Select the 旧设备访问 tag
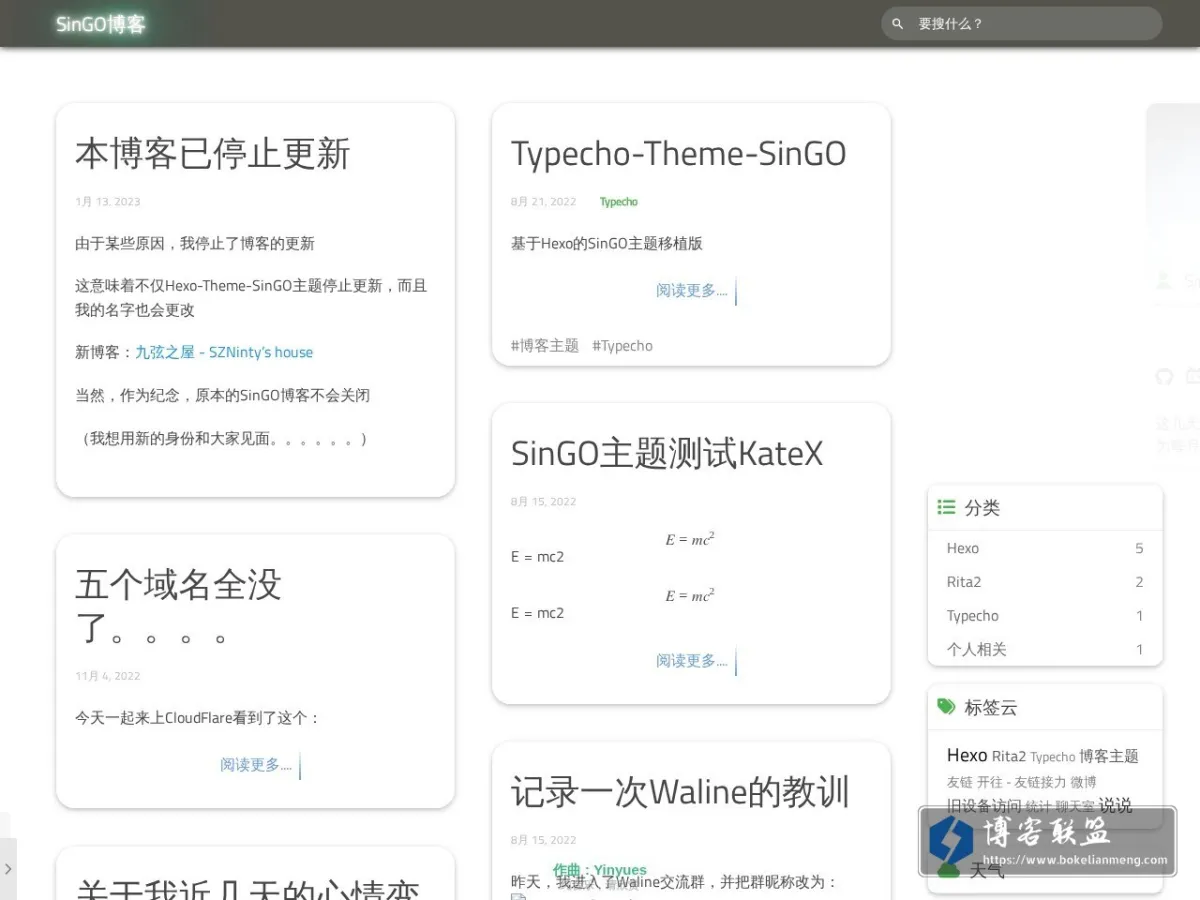 coord(984,806)
